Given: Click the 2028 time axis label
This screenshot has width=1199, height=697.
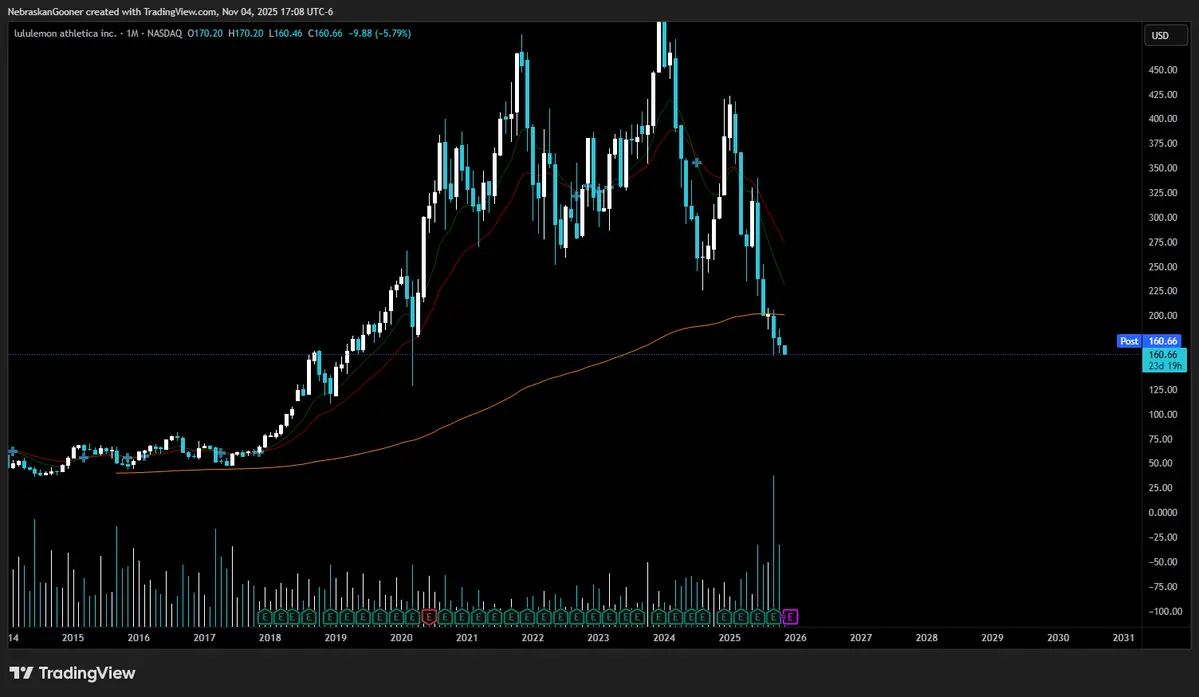Looking at the screenshot, I should click(x=927, y=638).
